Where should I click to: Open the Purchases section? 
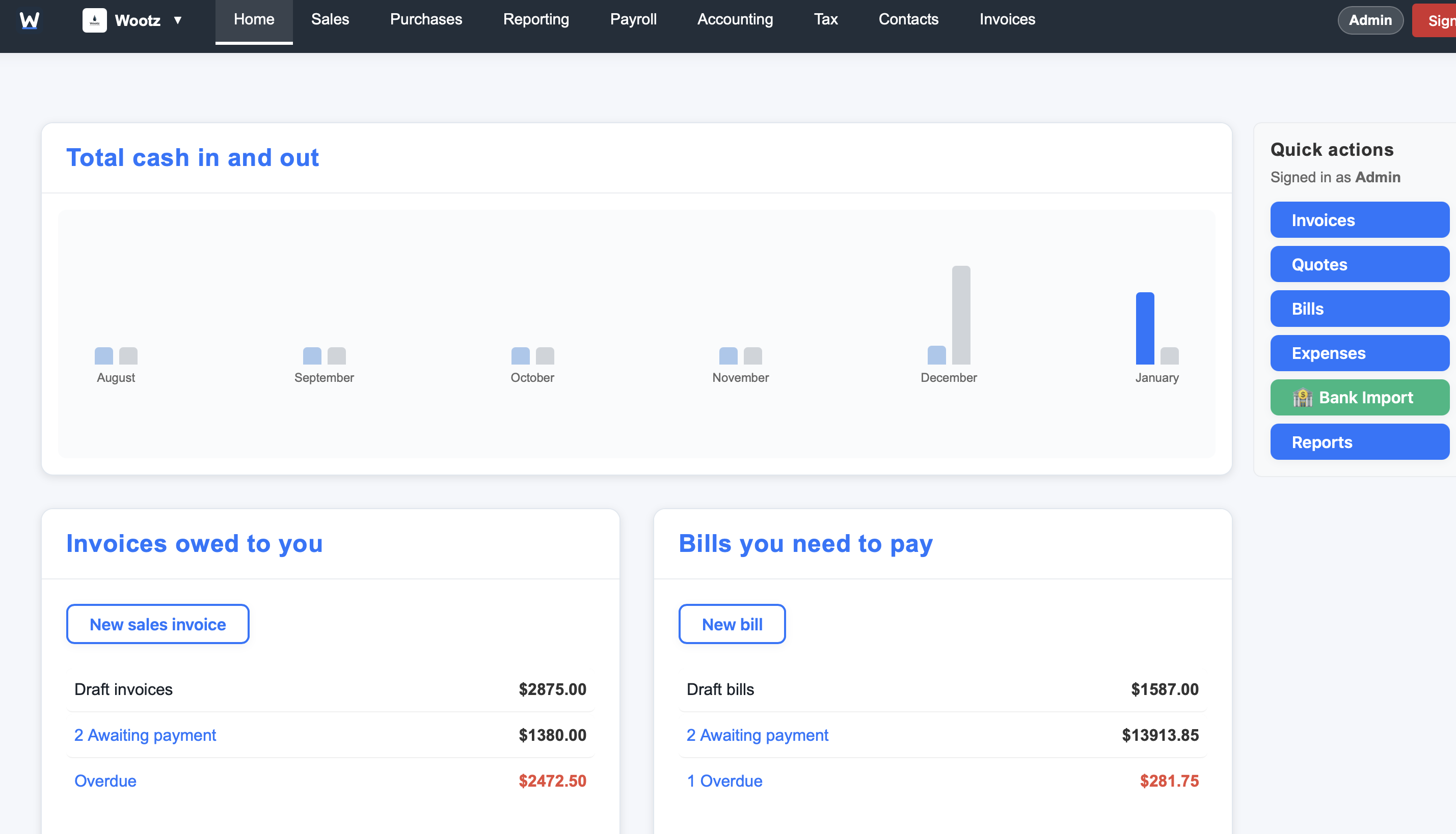pos(425,19)
